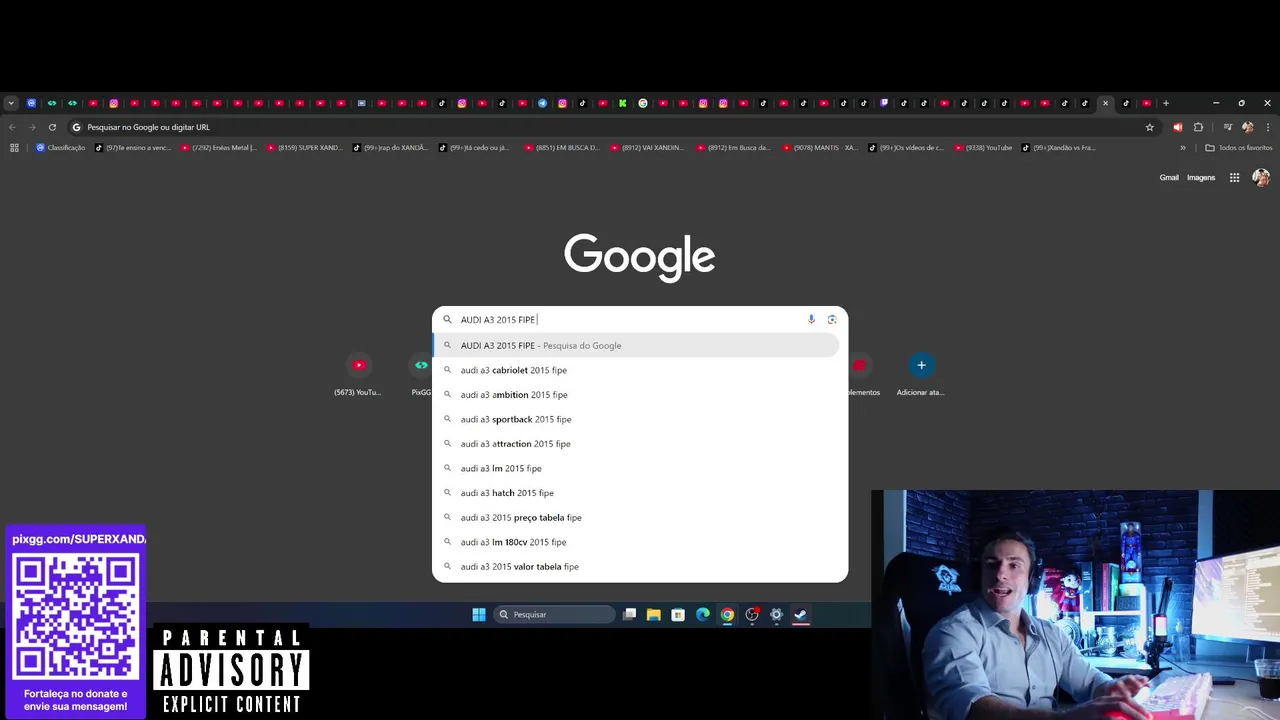Switch to the green K icon tab
The width and height of the screenshot is (1280, 720).
pyautogui.click(x=622, y=103)
